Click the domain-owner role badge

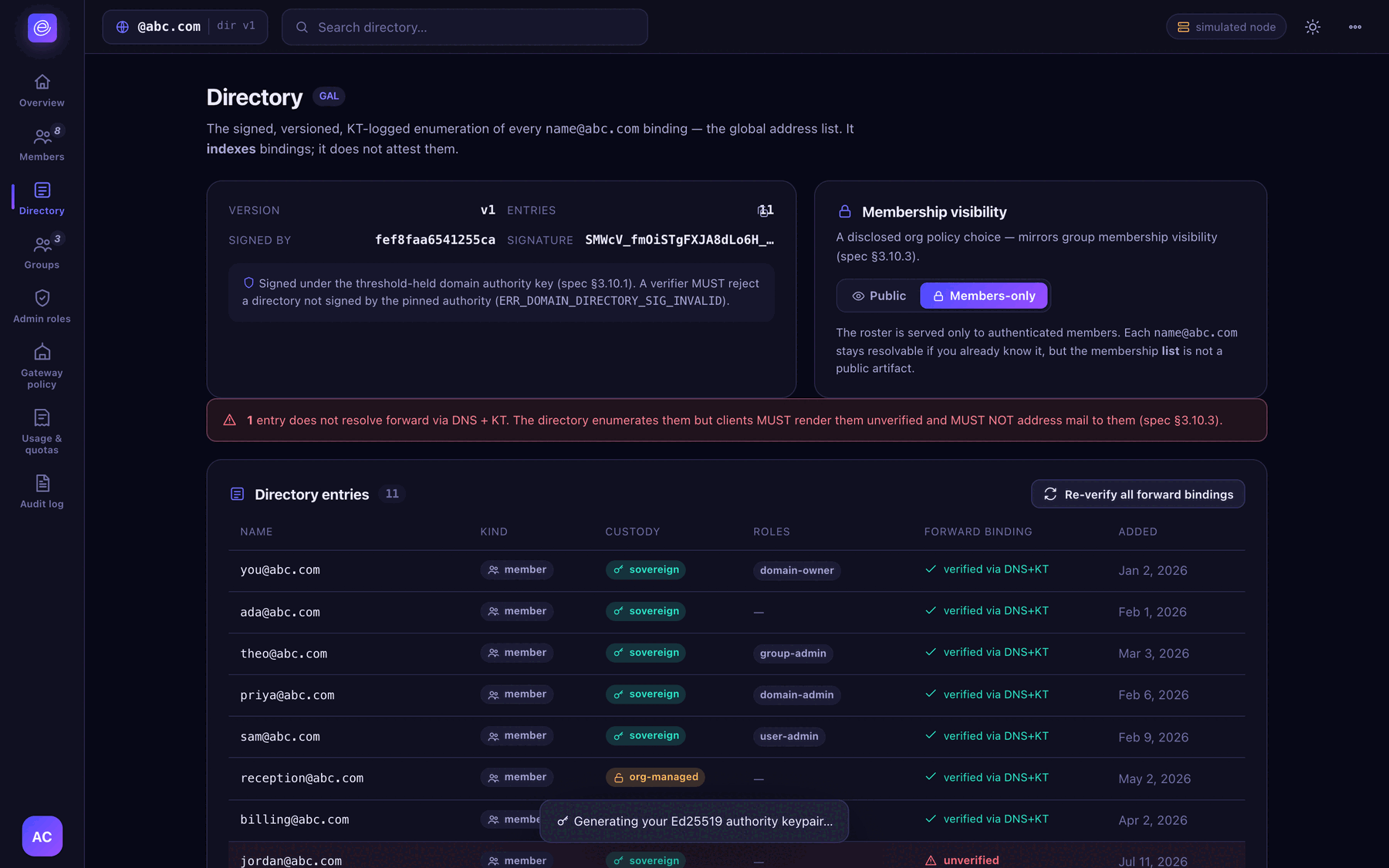point(796,571)
